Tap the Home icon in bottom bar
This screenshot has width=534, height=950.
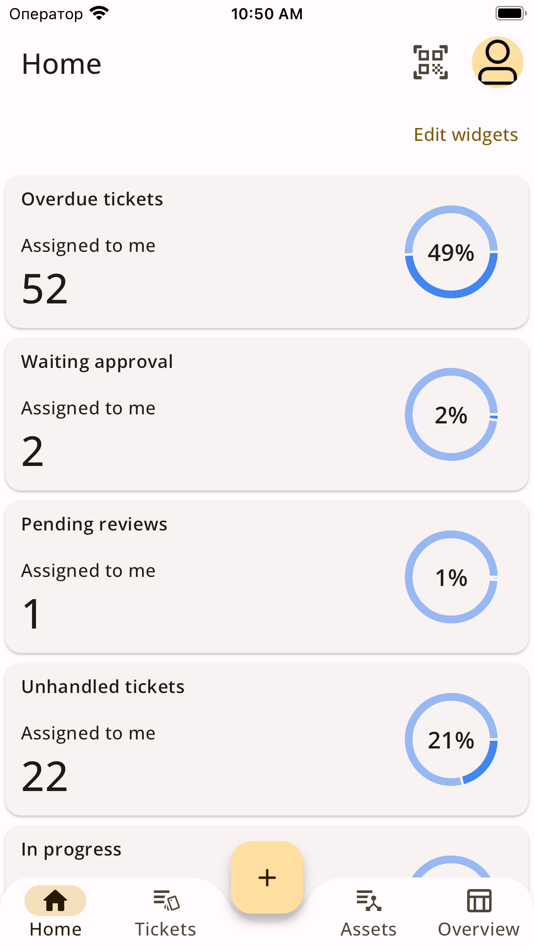(55, 900)
